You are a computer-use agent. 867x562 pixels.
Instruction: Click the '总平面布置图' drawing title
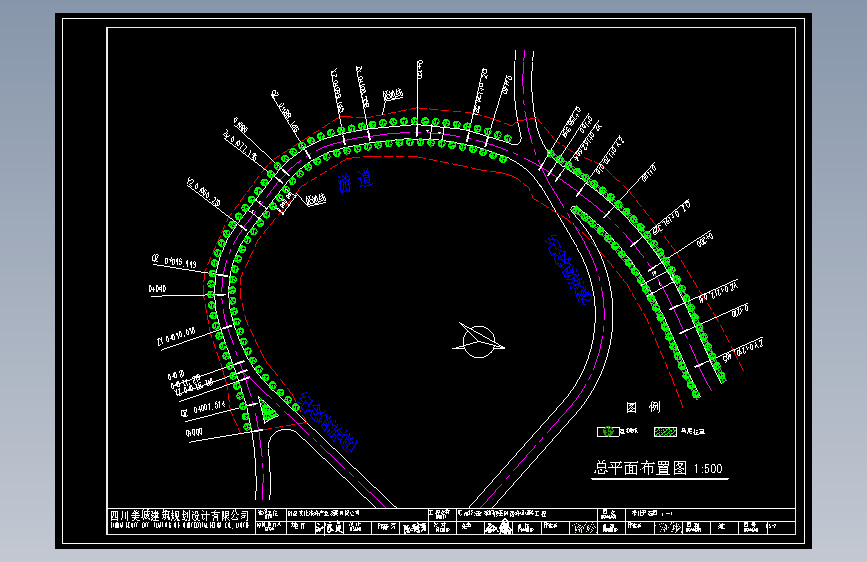click(x=640, y=468)
